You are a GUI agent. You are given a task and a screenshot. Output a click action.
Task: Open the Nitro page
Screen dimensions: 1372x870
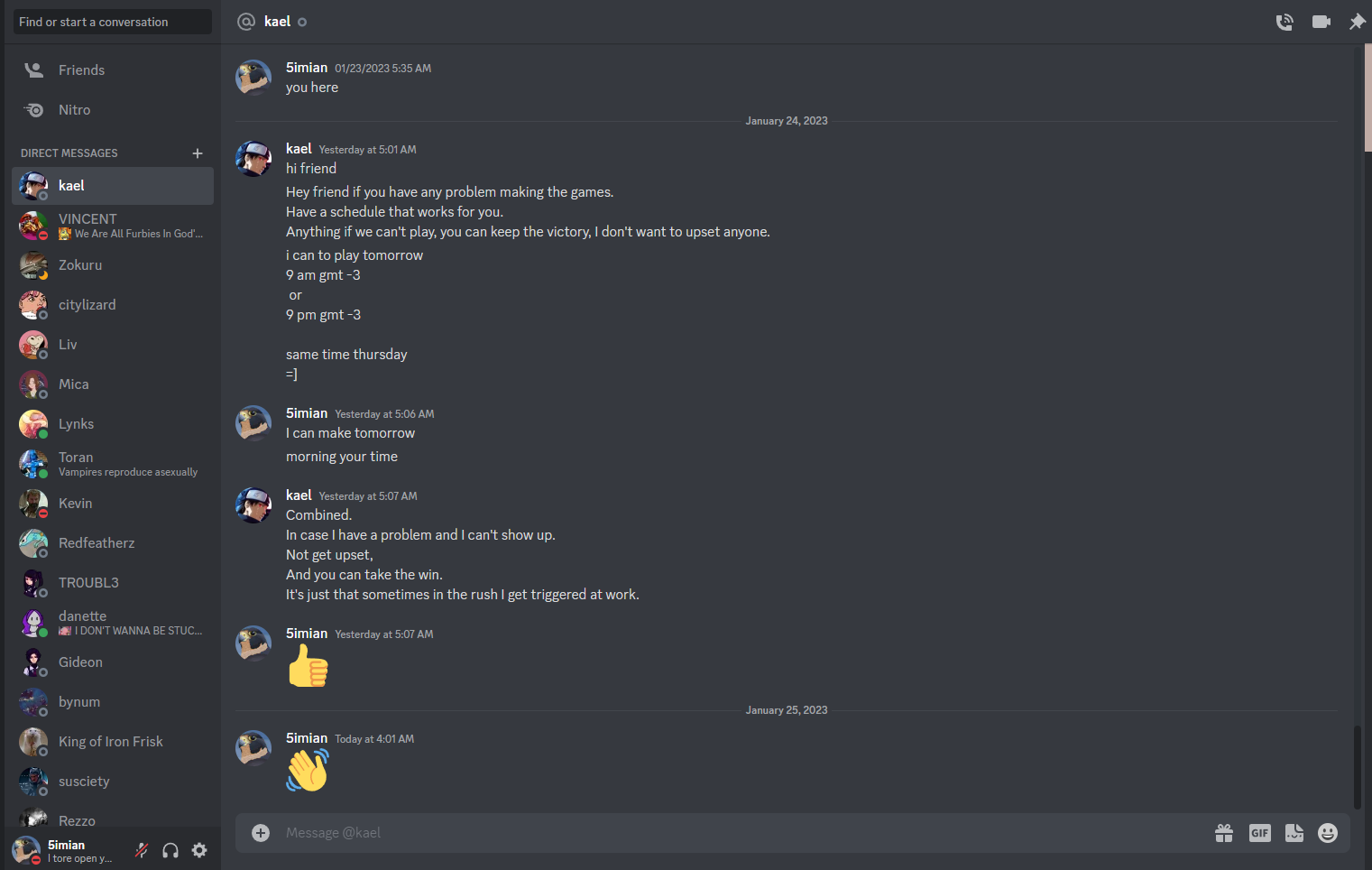tap(113, 110)
